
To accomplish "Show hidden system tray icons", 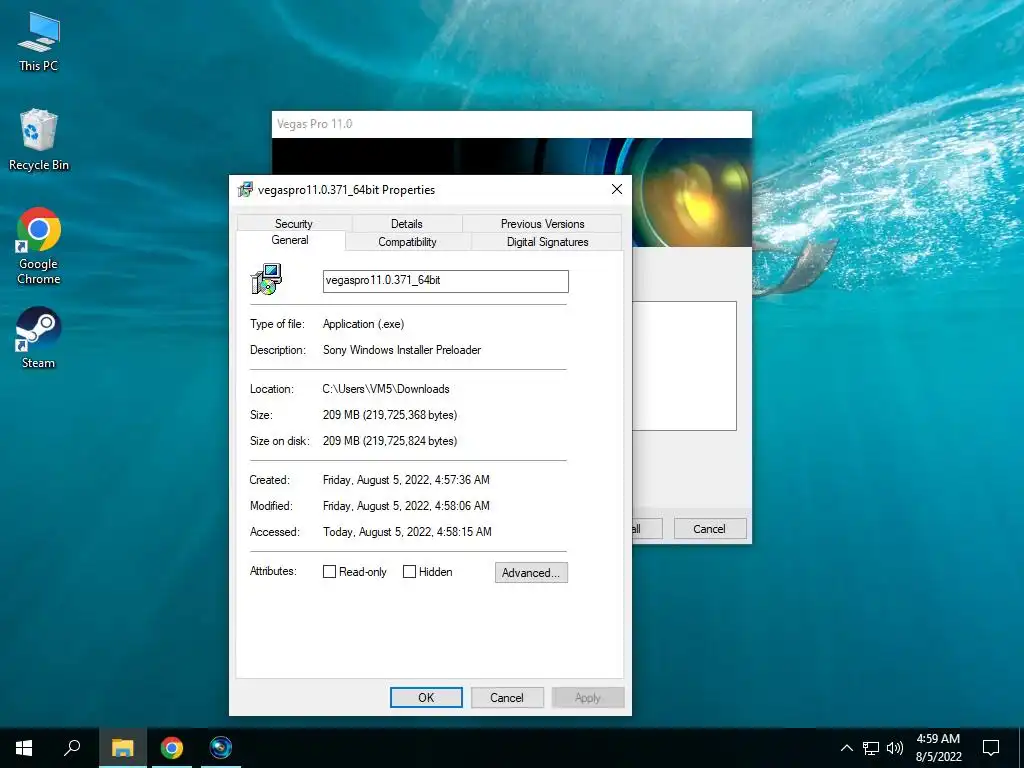I will (846, 748).
